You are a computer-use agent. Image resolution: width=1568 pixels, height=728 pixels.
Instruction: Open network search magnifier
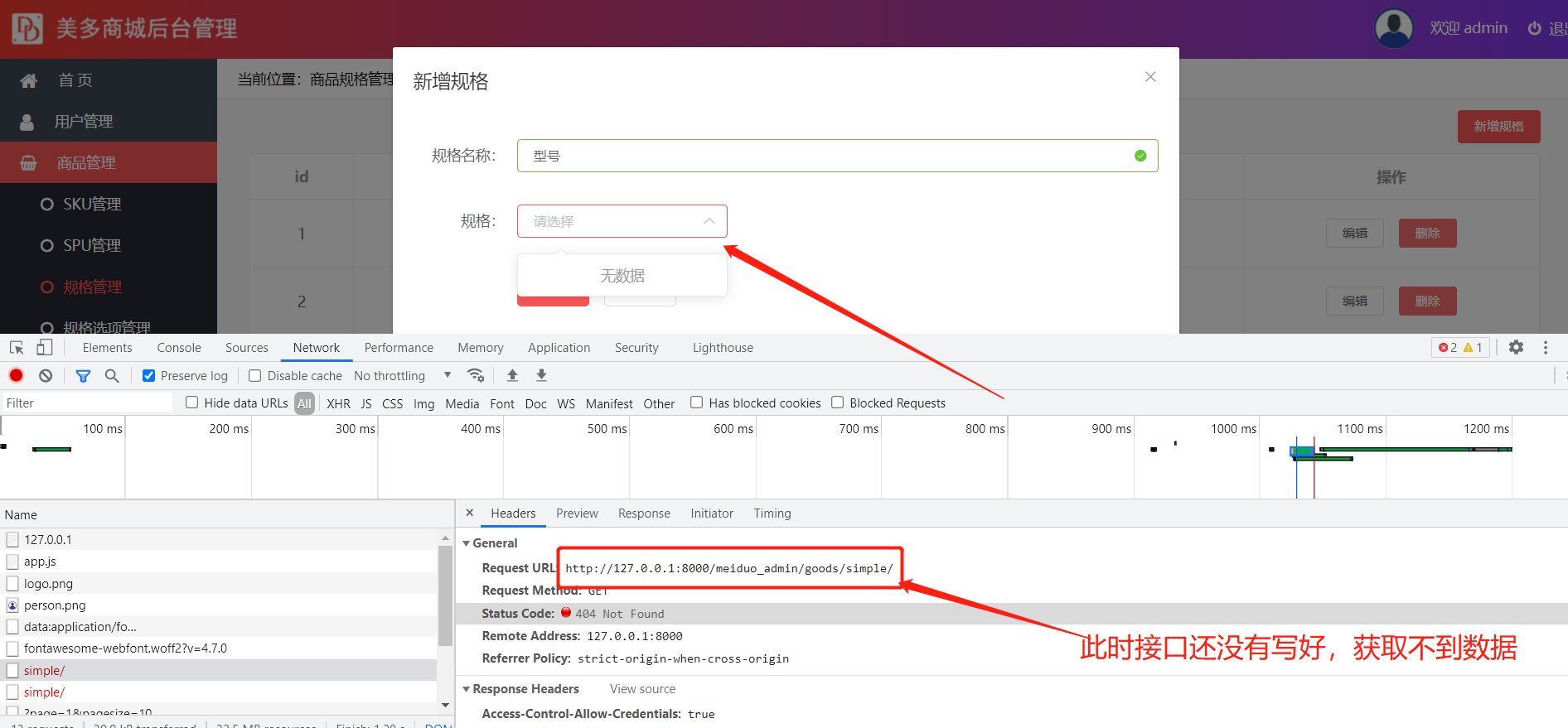(112, 376)
